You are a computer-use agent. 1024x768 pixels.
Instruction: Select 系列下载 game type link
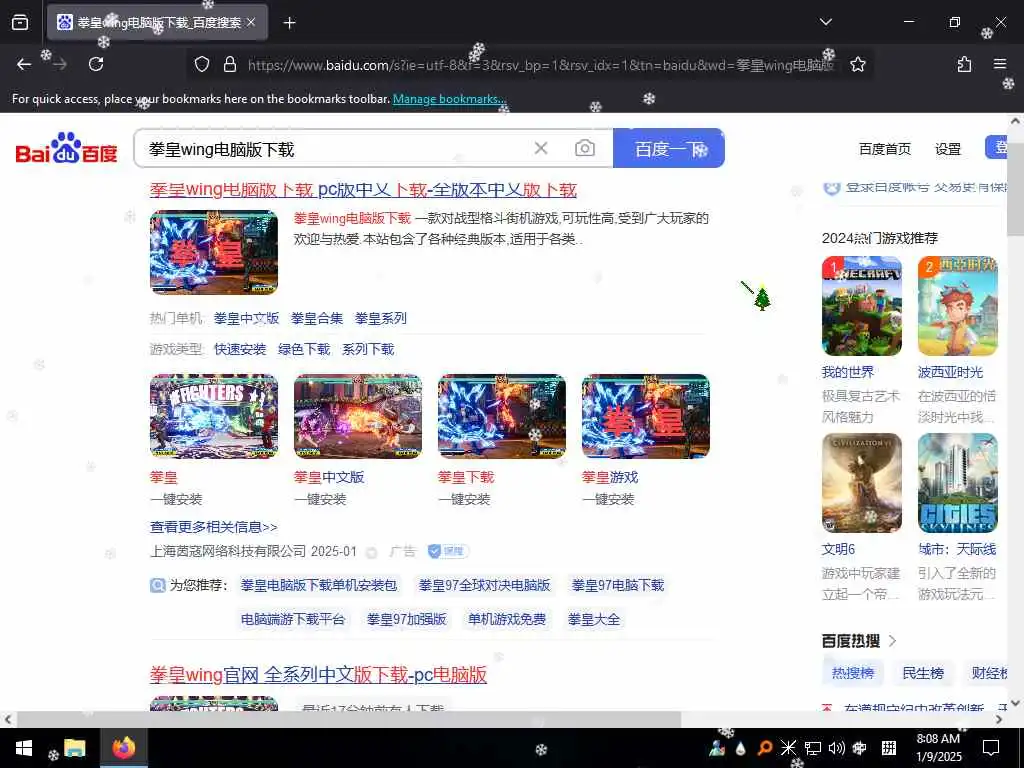(x=368, y=349)
